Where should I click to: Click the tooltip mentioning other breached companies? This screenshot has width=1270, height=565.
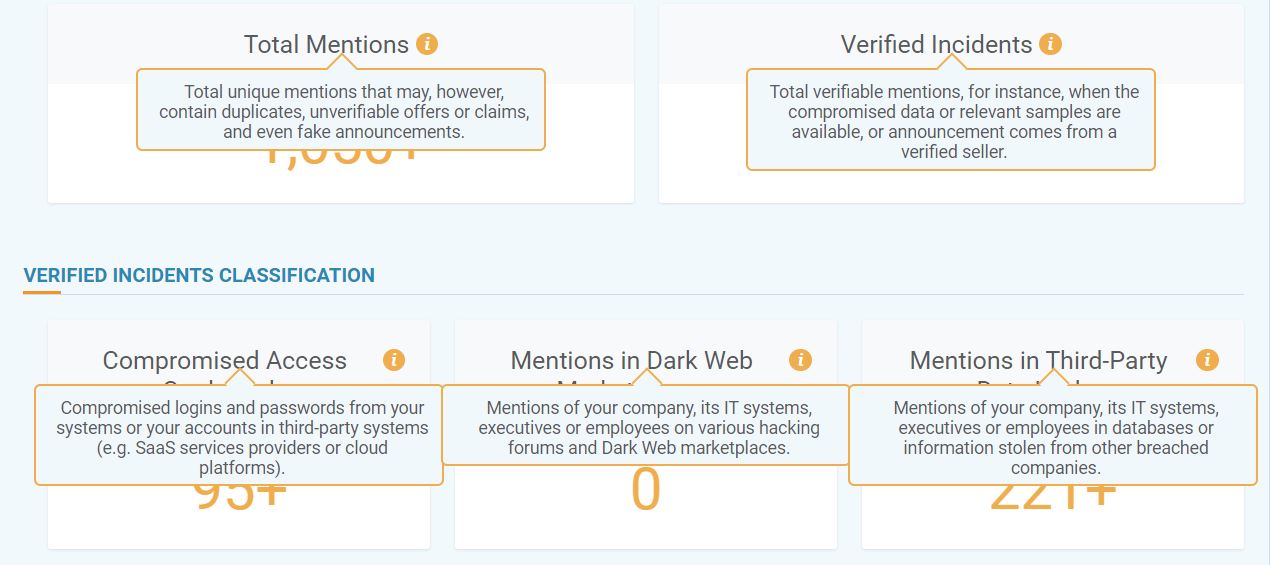pos(1053,435)
